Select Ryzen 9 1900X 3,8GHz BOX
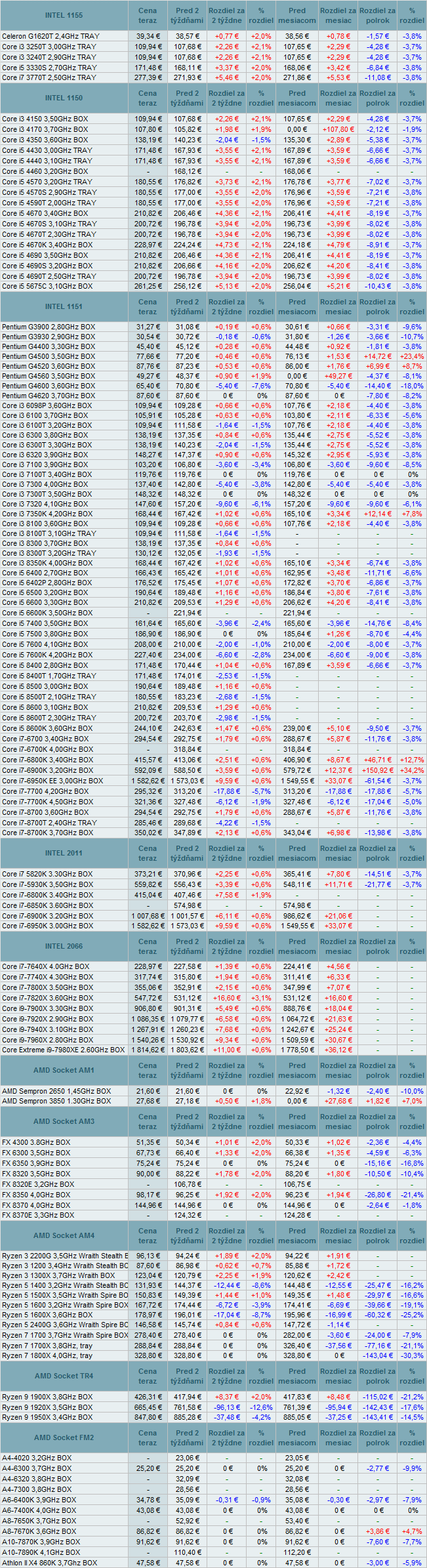 [47, 1397]
